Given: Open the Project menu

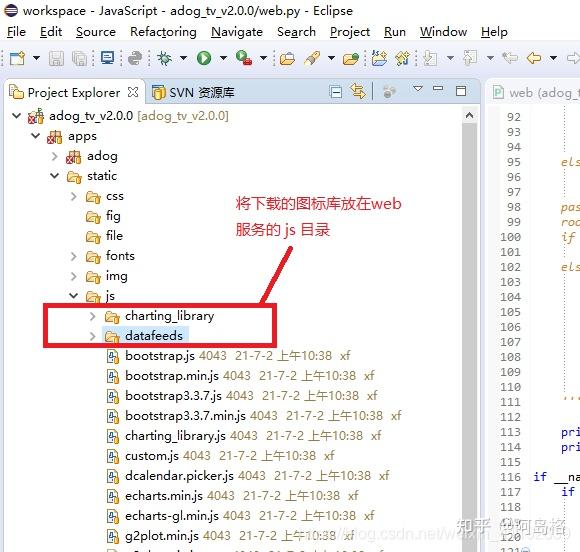Looking at the screenshot, I should click(x=350, y=32).
